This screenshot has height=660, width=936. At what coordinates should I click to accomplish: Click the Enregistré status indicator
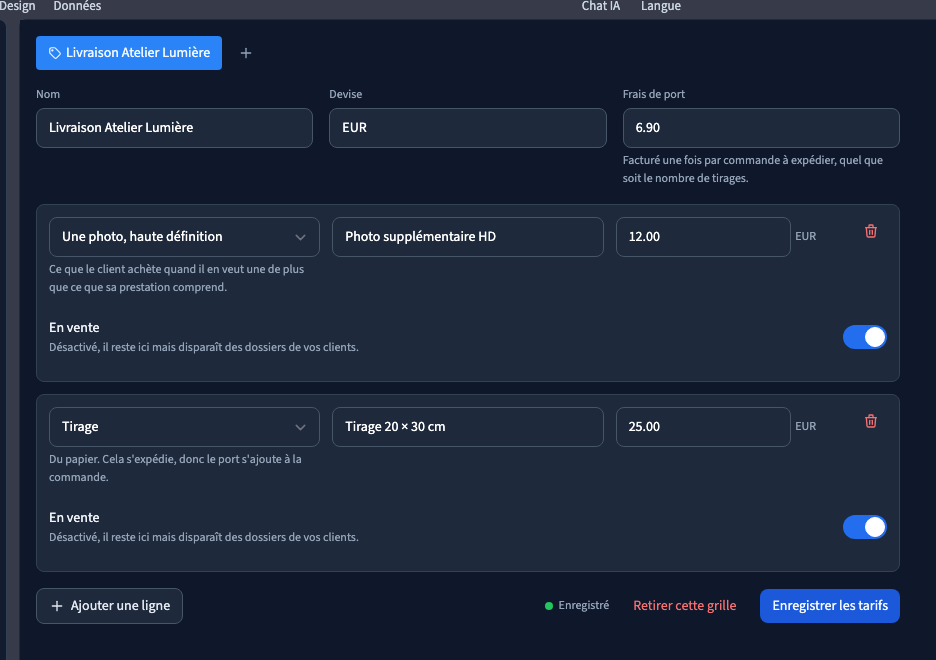point(577,606)
